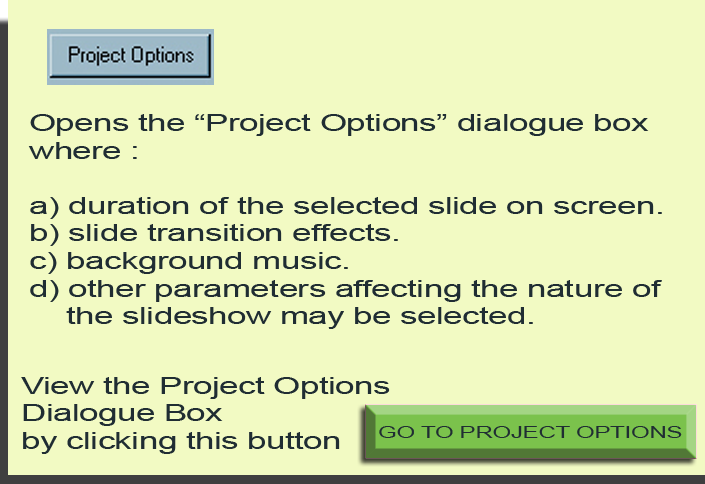Click the 'Dialogue Box' text line
The image size is (705, 484).
coord(122,413)
